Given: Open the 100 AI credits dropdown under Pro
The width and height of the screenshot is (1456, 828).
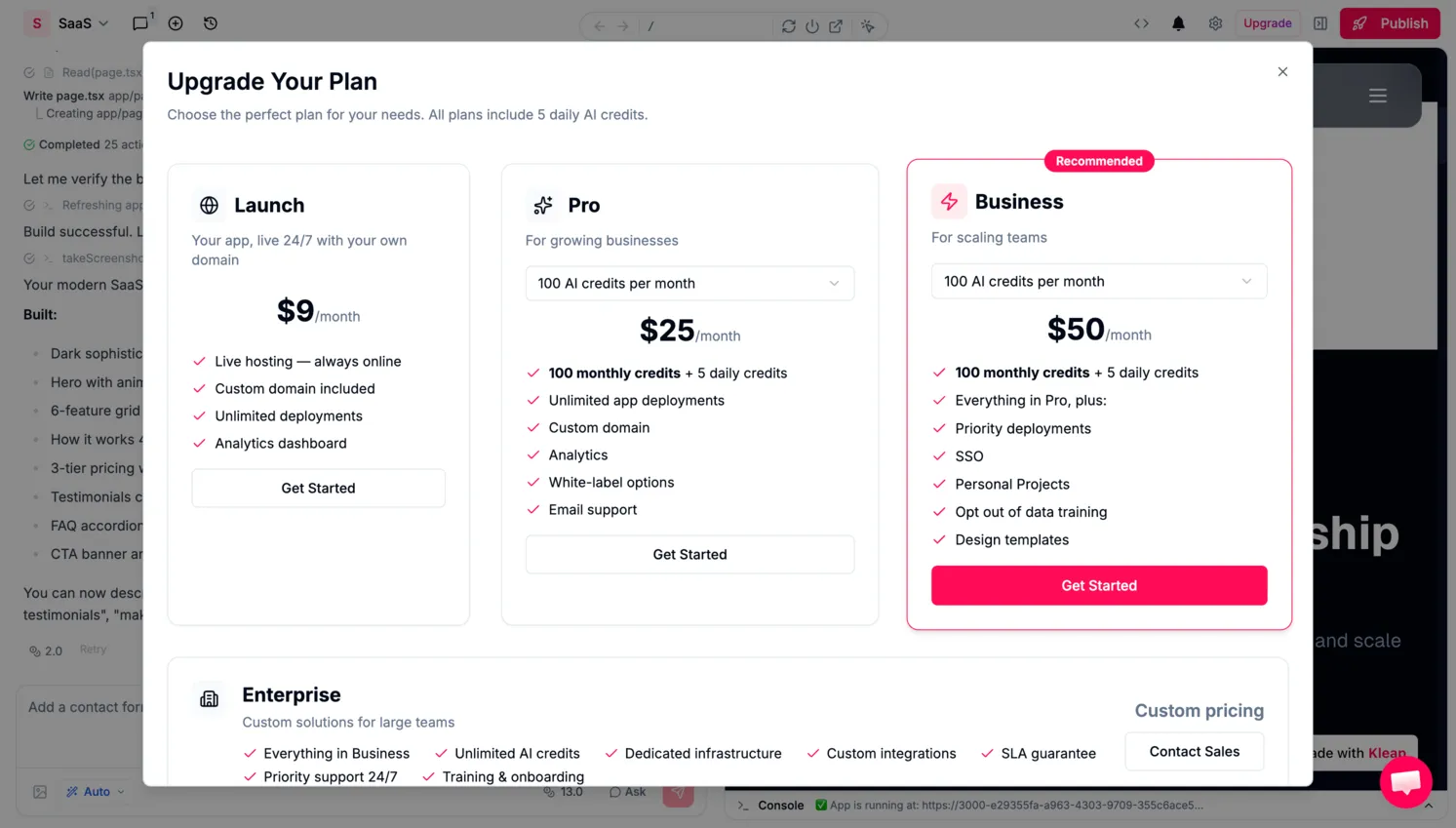Looking at the screenshot, I should pos(689,283).
